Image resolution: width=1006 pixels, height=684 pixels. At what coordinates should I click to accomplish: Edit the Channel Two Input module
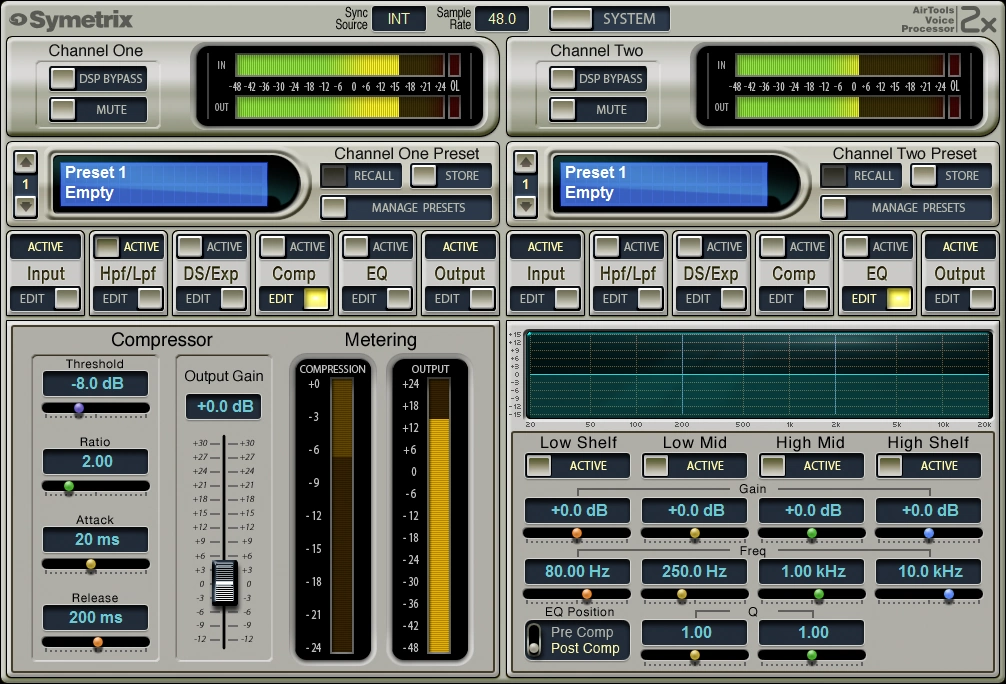(x=545, y=299)
